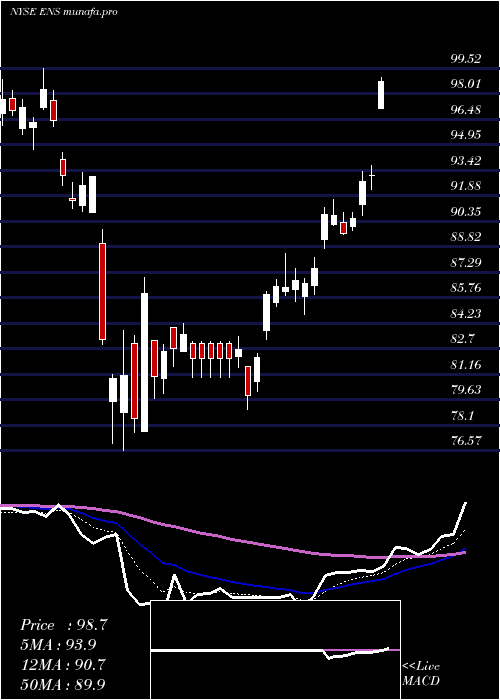This screenshot has height=700, width=500.
Task: Click the 12MA : 90.7 readout
Action: (63, 664)
